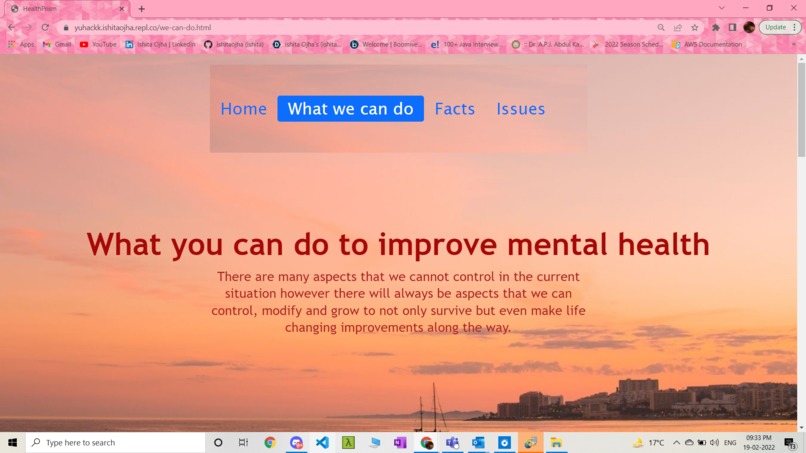The height and width of the screenshot is (453, 806).
Task: Open the Chrome profile avatar
Action: (749, 27)
